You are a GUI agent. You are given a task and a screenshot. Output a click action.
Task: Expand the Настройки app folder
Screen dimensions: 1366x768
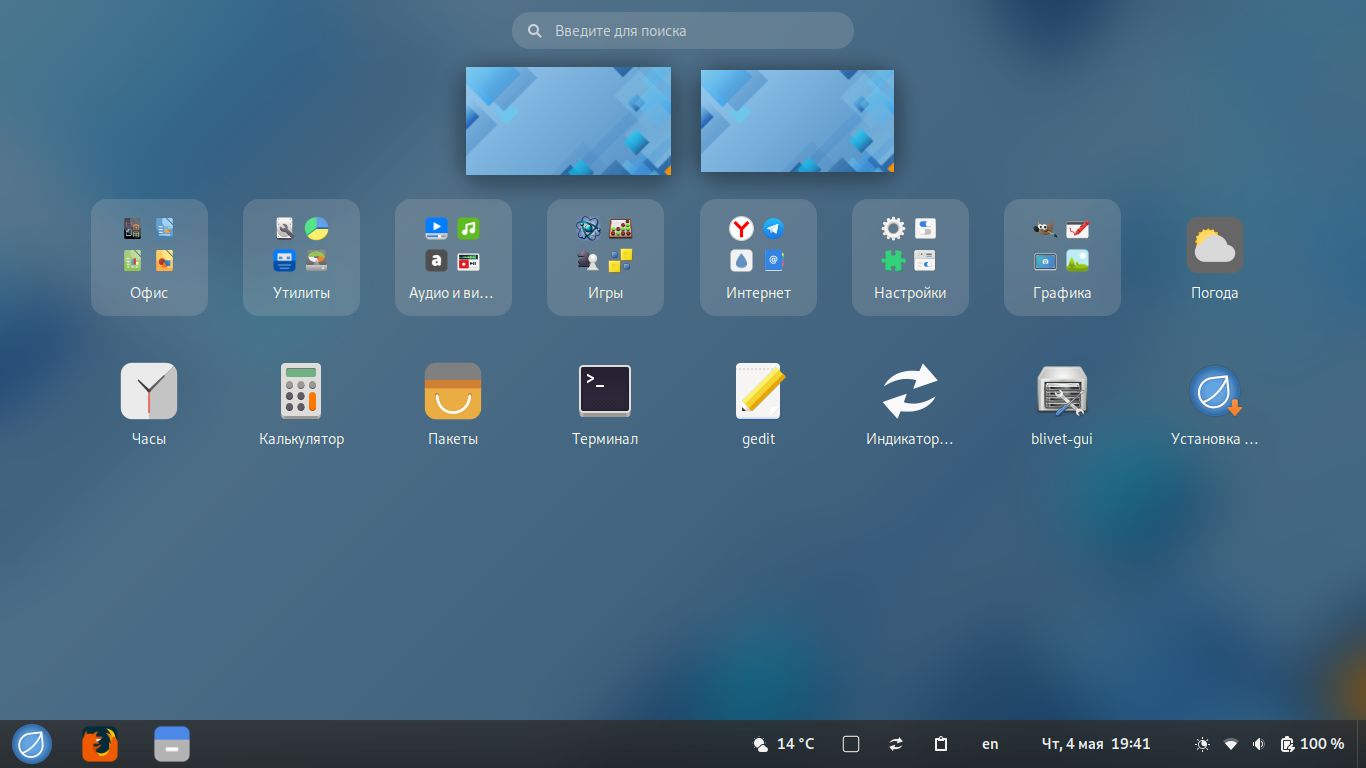click(x=910, y=257)
